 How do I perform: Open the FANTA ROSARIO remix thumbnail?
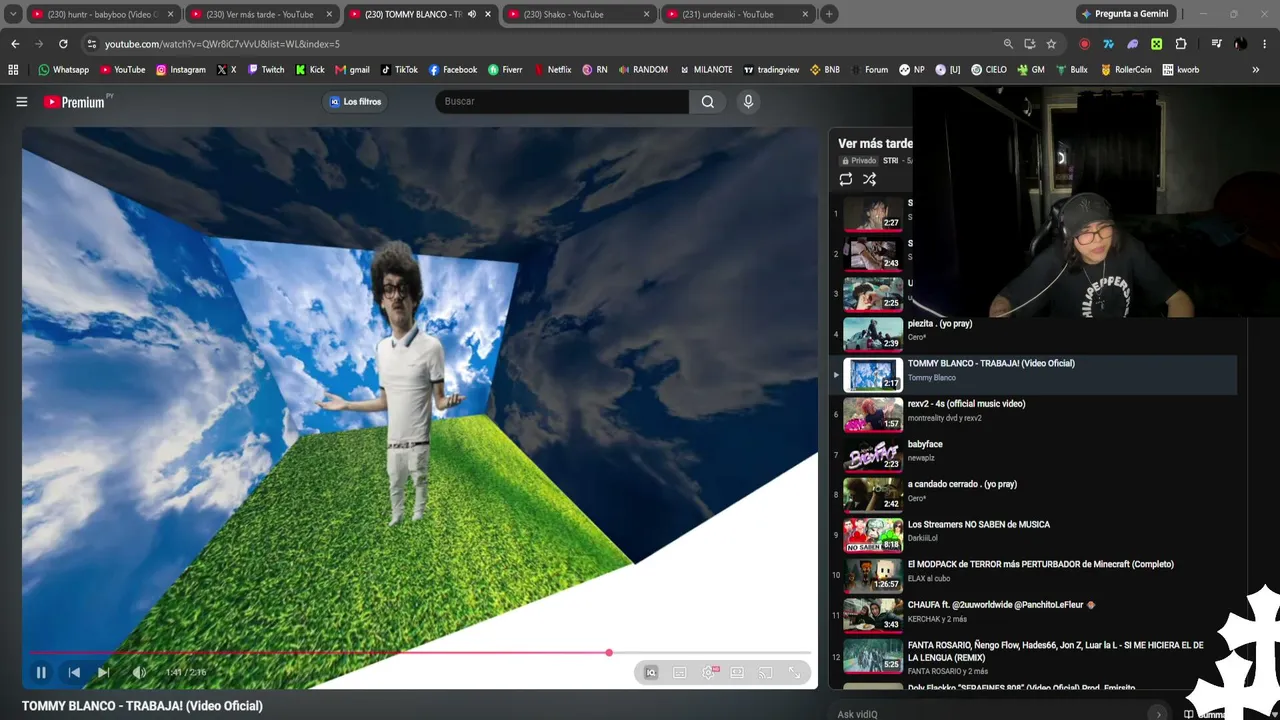pyautogui.click(x=873, y=656)
